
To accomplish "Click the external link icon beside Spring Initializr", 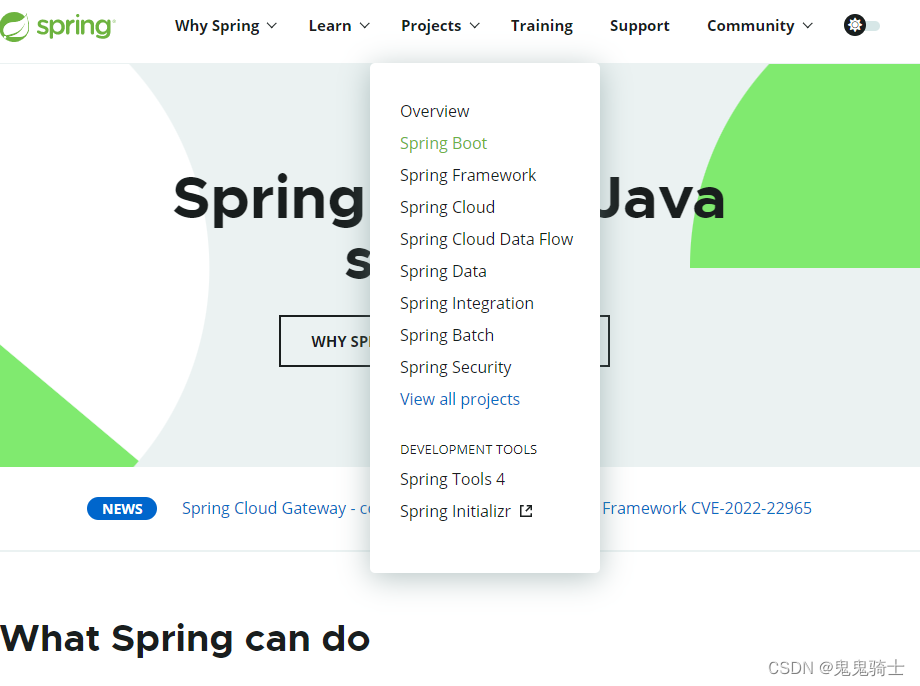I will (x=526, y=511).
